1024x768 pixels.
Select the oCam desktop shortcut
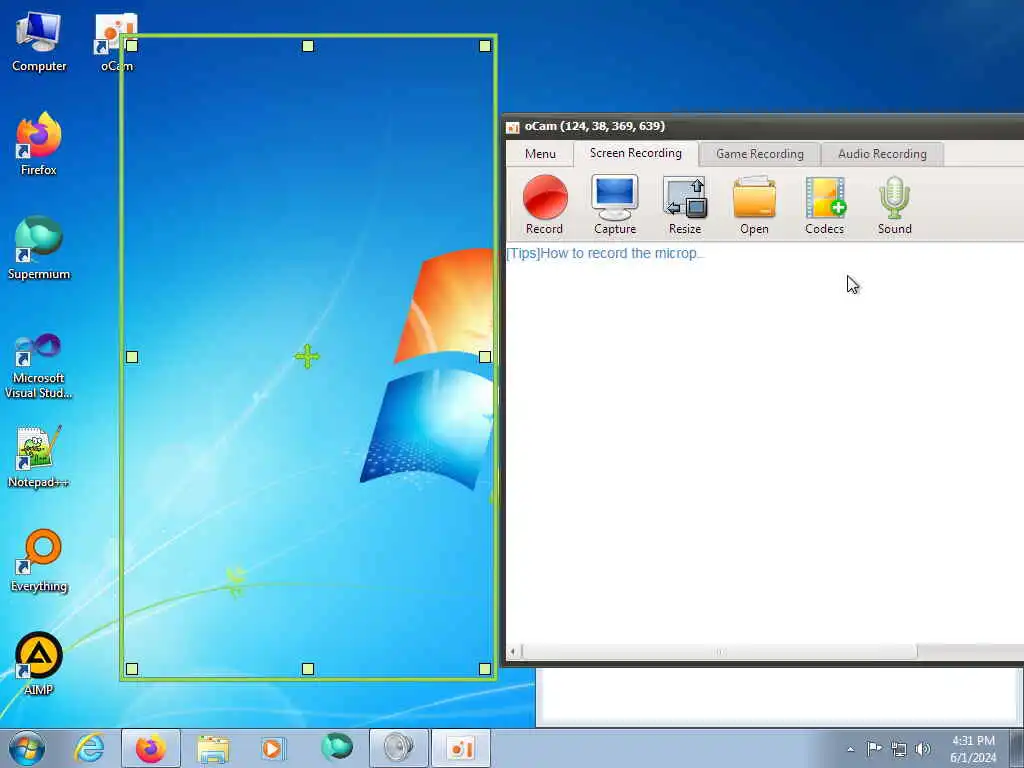pyautogui.click(x=116, y=42)
